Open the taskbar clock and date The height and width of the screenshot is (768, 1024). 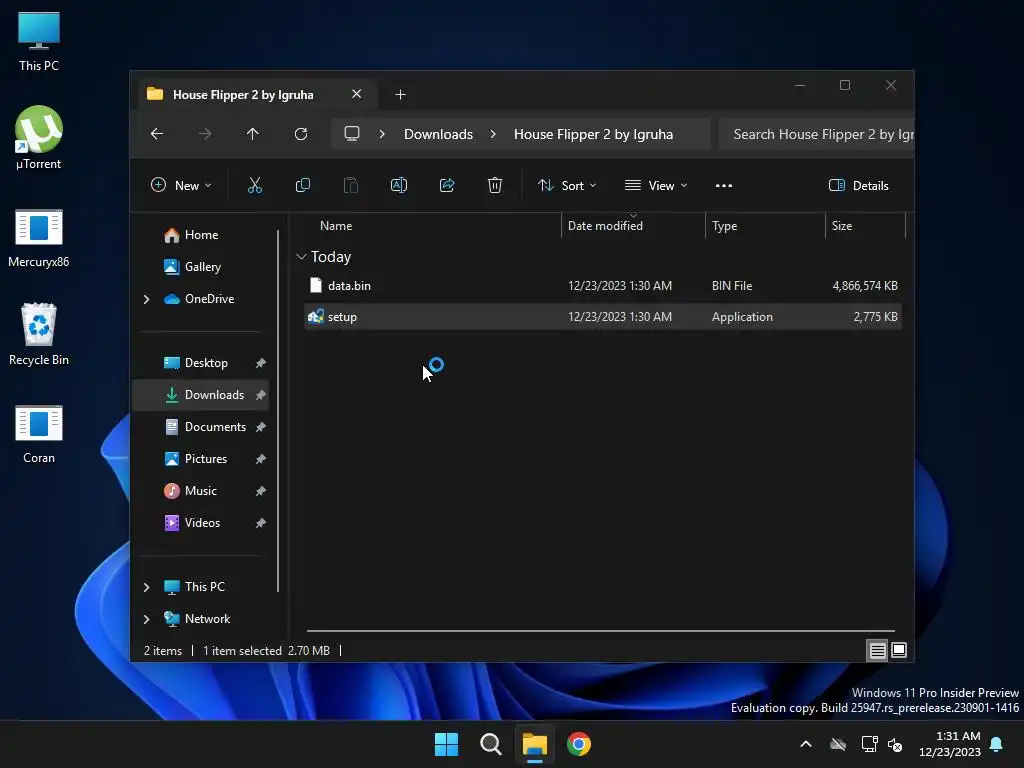click(950, 744)
